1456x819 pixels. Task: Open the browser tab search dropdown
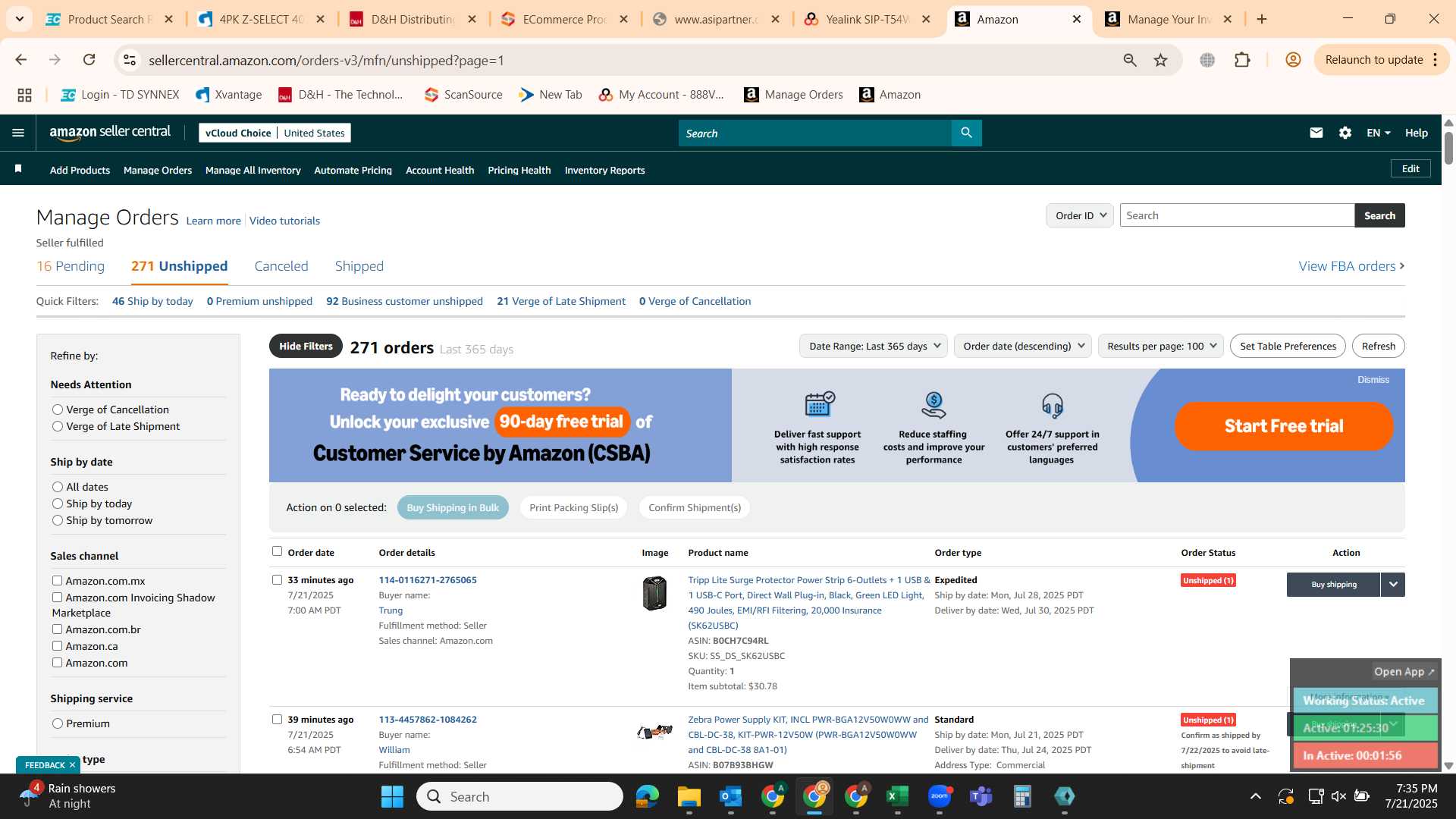[x=19, y=19]
